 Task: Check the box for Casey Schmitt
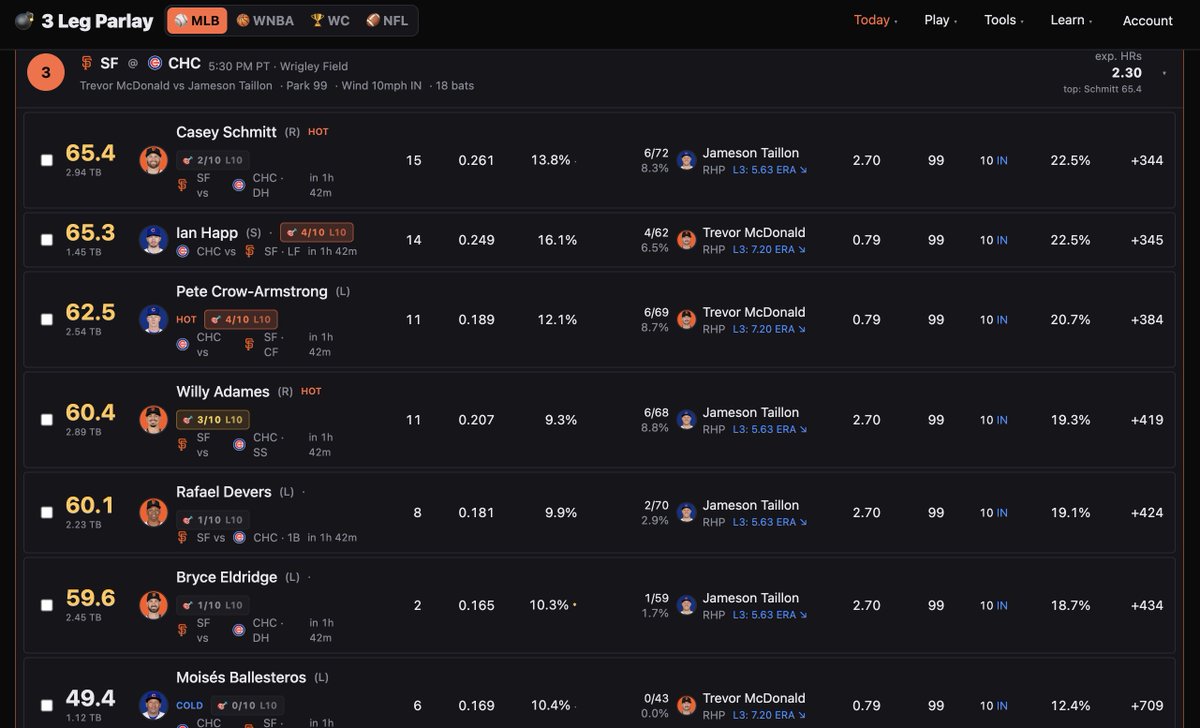[47, 160]
